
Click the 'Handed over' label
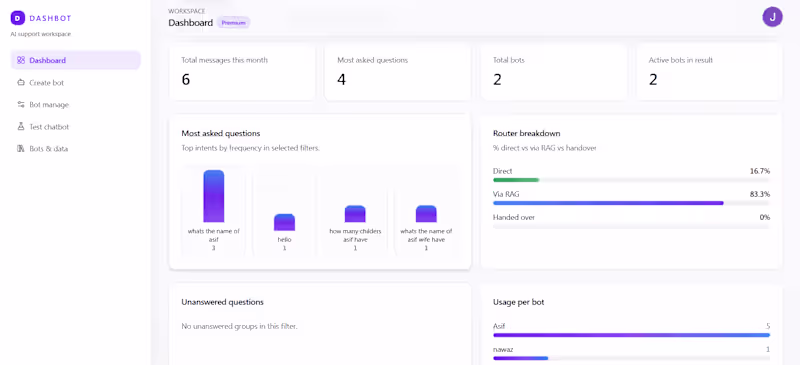click(514, 217)
